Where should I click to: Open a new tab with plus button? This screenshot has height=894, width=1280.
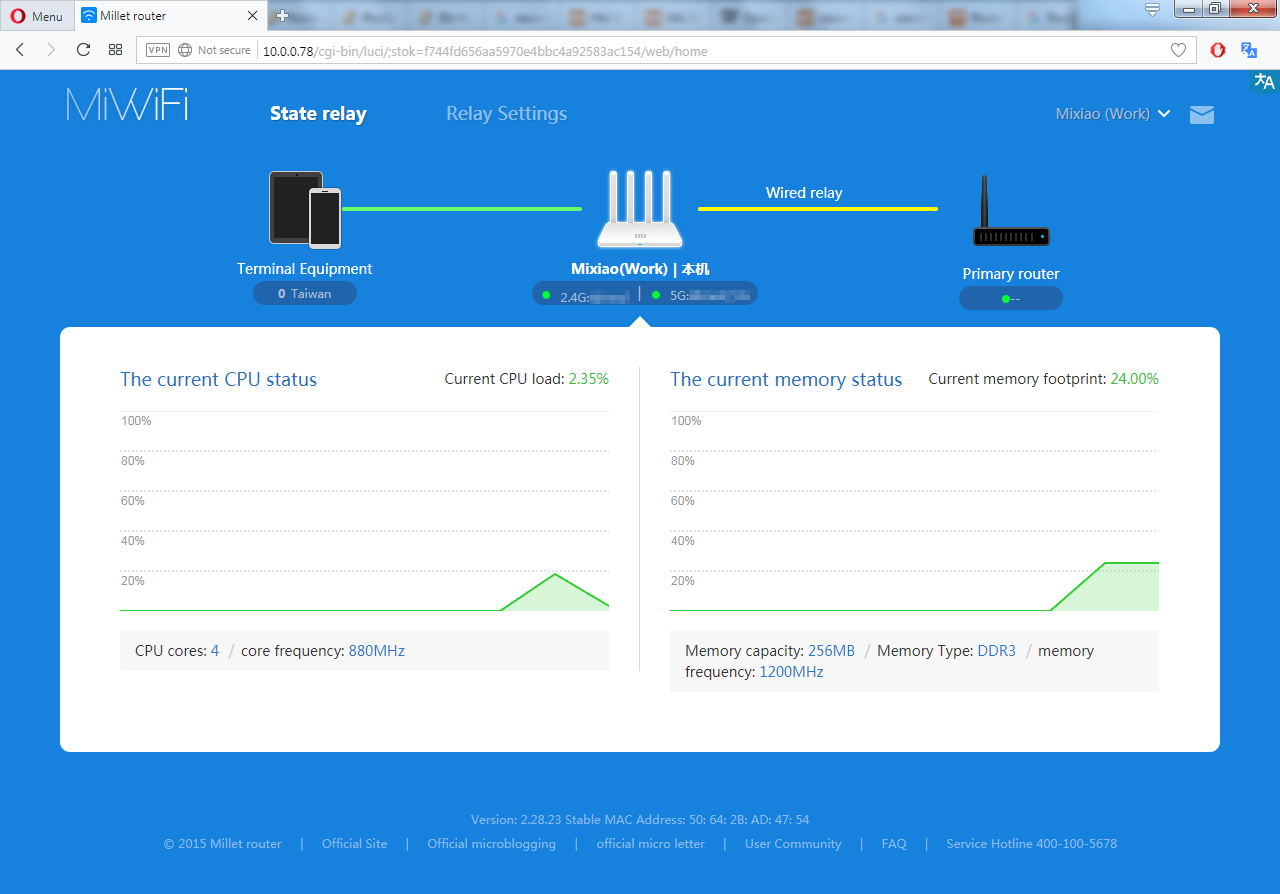click(x=282, y=16)
